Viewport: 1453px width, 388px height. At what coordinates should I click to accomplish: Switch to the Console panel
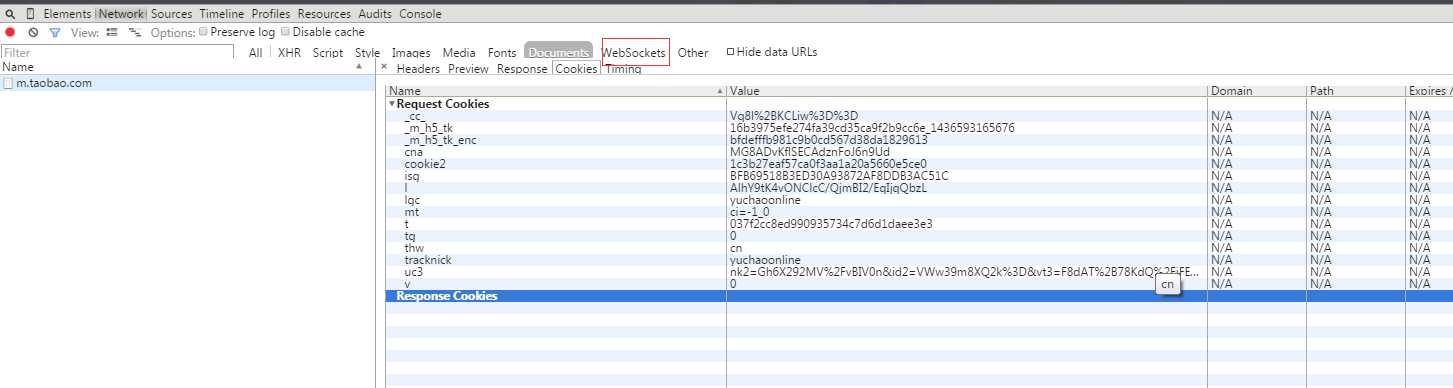click(420, 14)
